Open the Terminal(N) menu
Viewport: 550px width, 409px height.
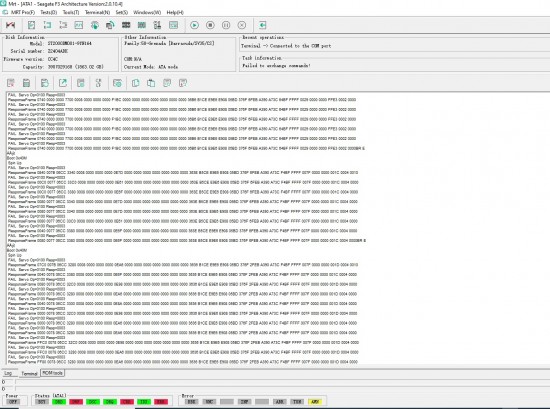point(97,12)
